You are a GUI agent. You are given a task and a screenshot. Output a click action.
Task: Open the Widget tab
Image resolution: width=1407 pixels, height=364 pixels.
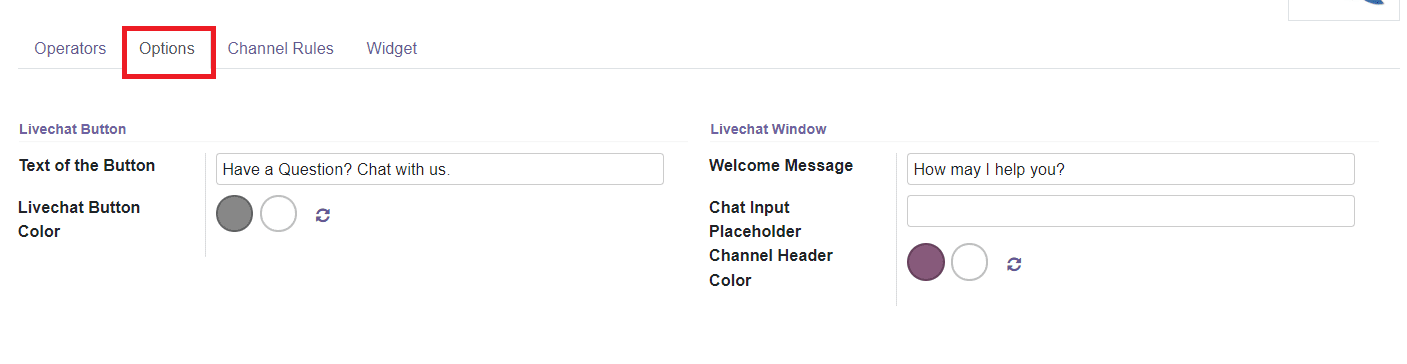point(392,48)
